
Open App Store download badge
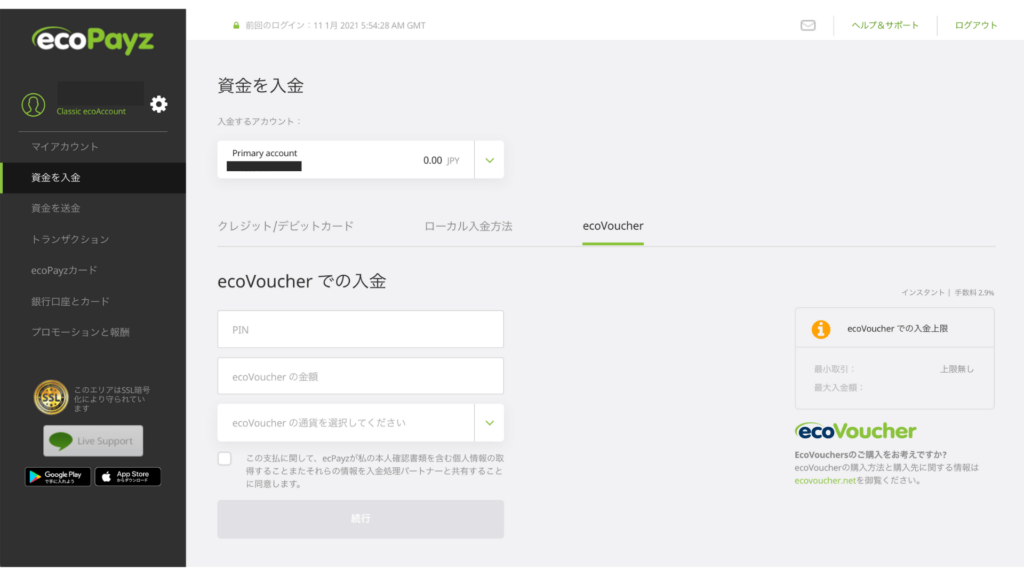pos(128,477)
